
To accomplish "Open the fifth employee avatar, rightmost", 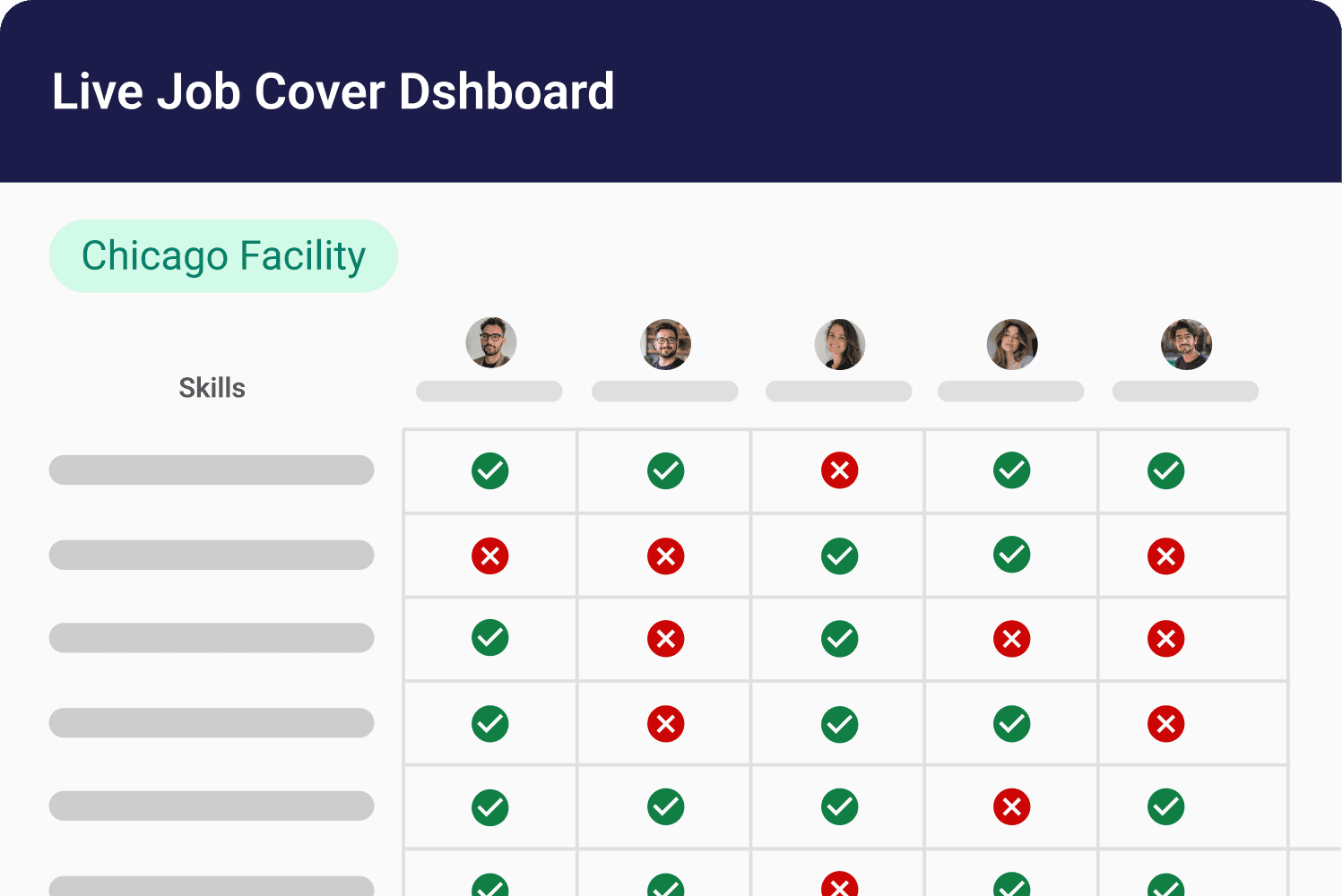I will [x=1185, y=344].
